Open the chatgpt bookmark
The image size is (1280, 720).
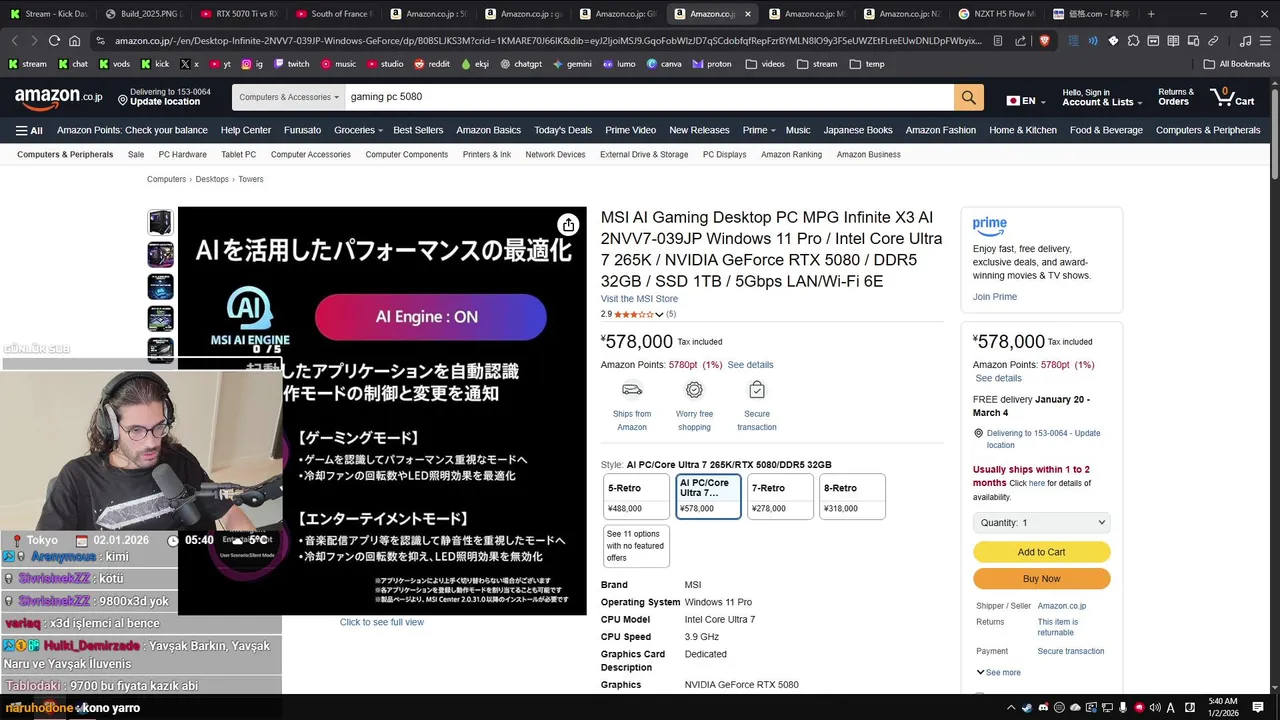pos(521,64)
